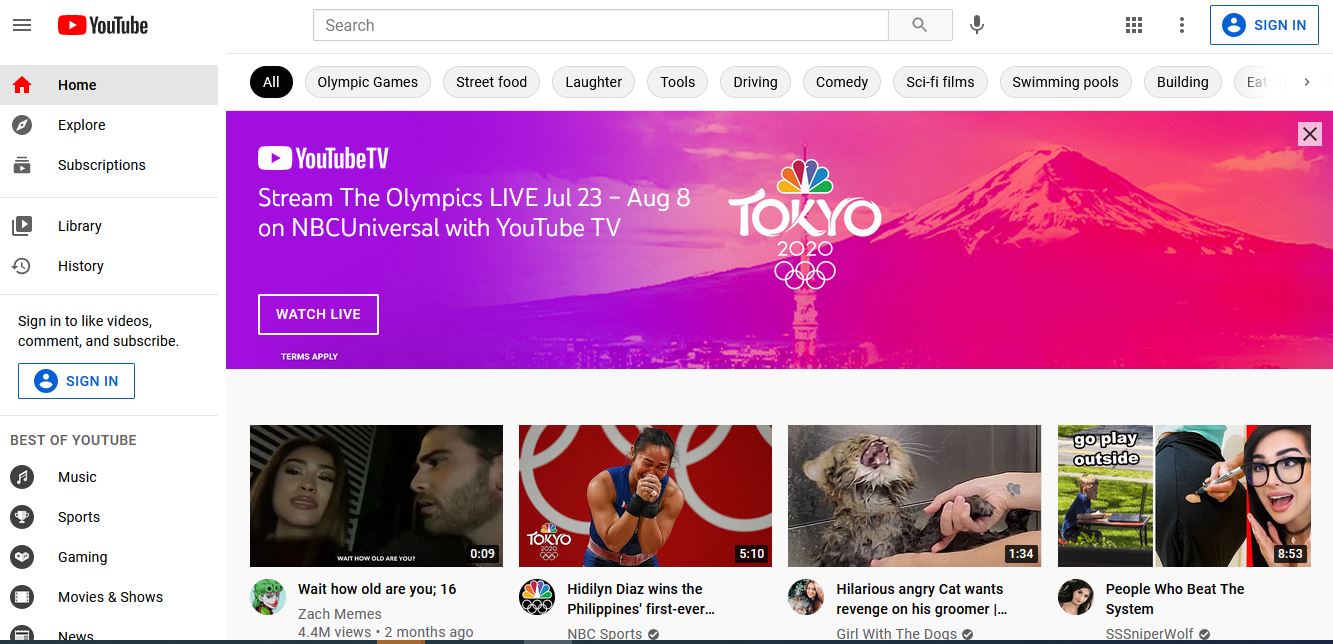Click the Tokyo 2020 Olympics banner logo
Viewport: 1333px width, 644px height.
(804, 222)
